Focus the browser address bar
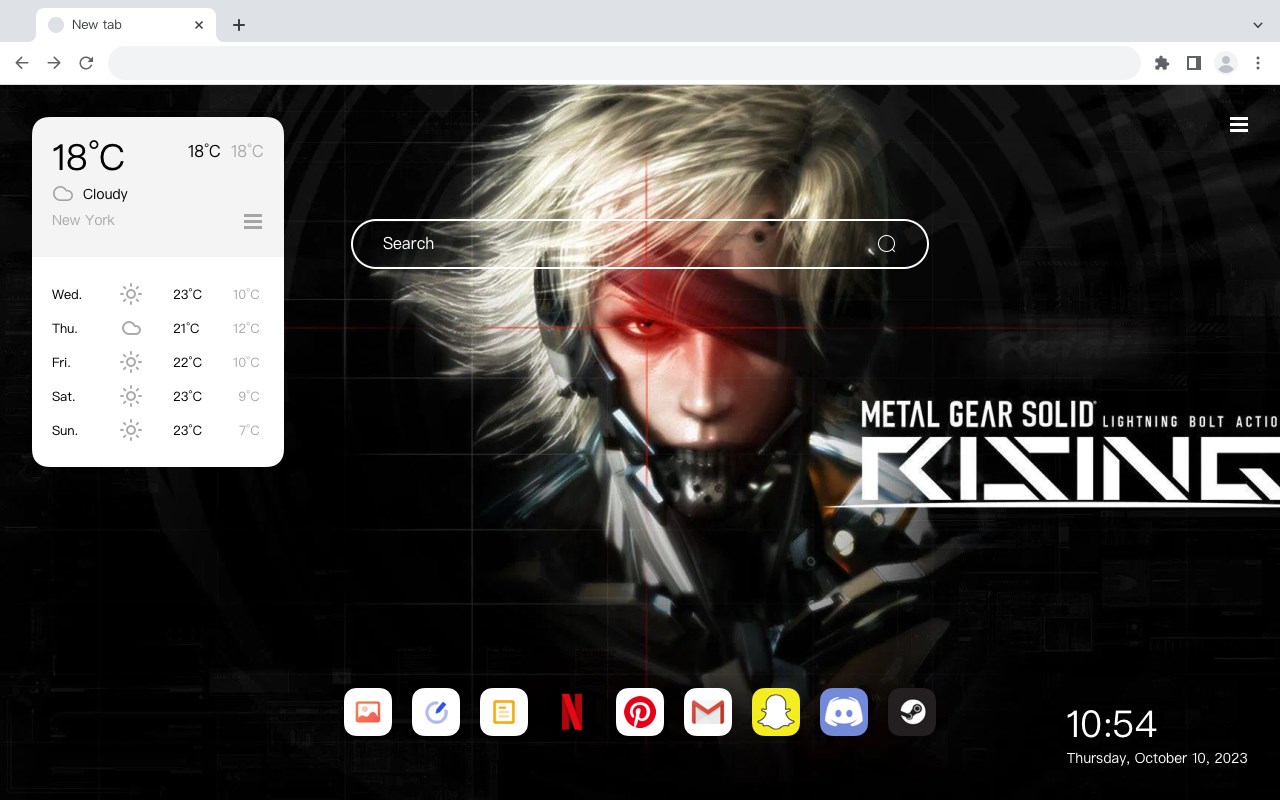1280x800 pixels. [624, 63]
